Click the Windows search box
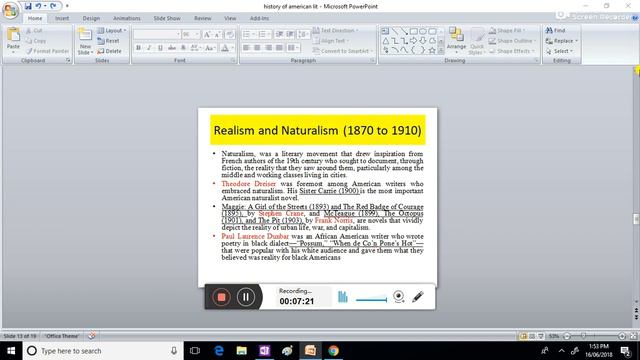The height and width of the screenshot is (360, 640). tap(102, 351)
